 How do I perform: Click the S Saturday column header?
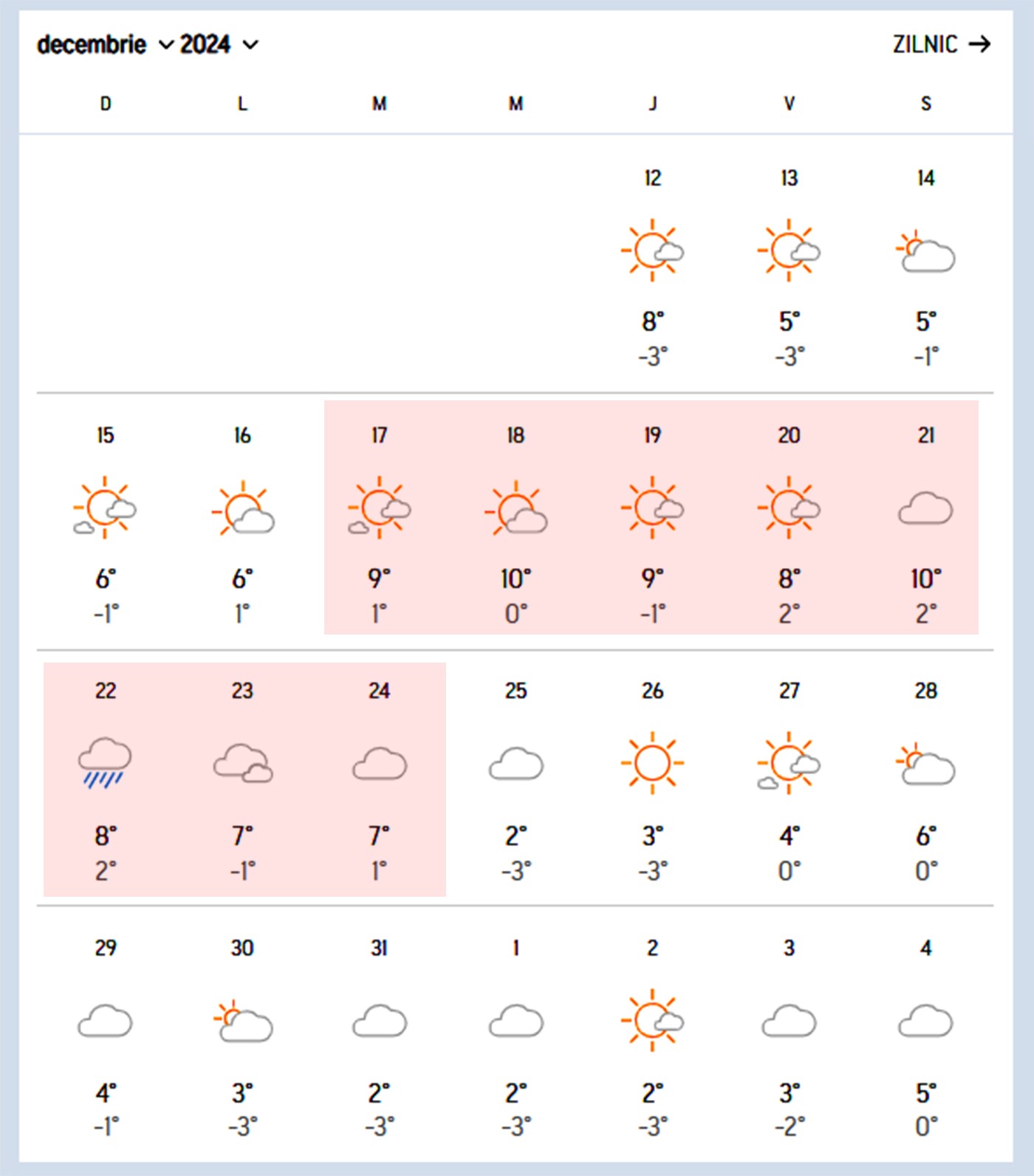[925, 104]
